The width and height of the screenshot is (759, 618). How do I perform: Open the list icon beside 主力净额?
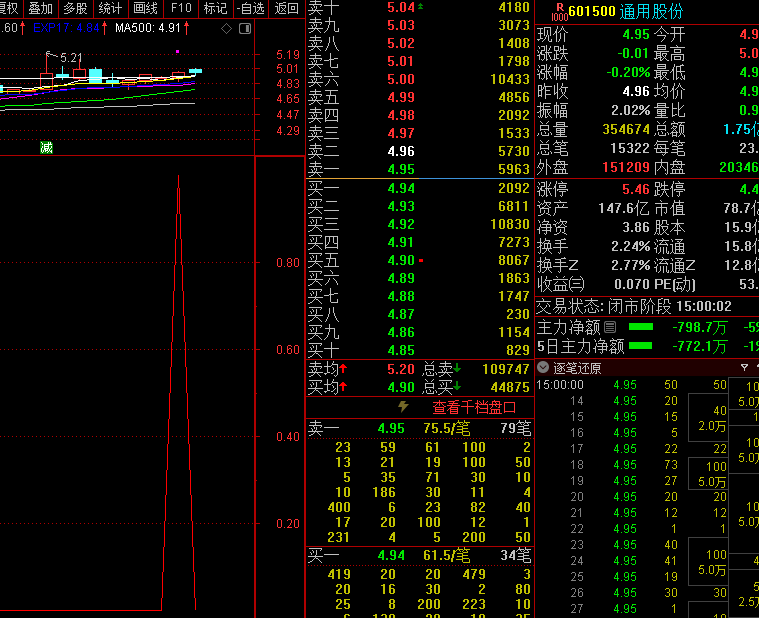click(x=610, y=327)
